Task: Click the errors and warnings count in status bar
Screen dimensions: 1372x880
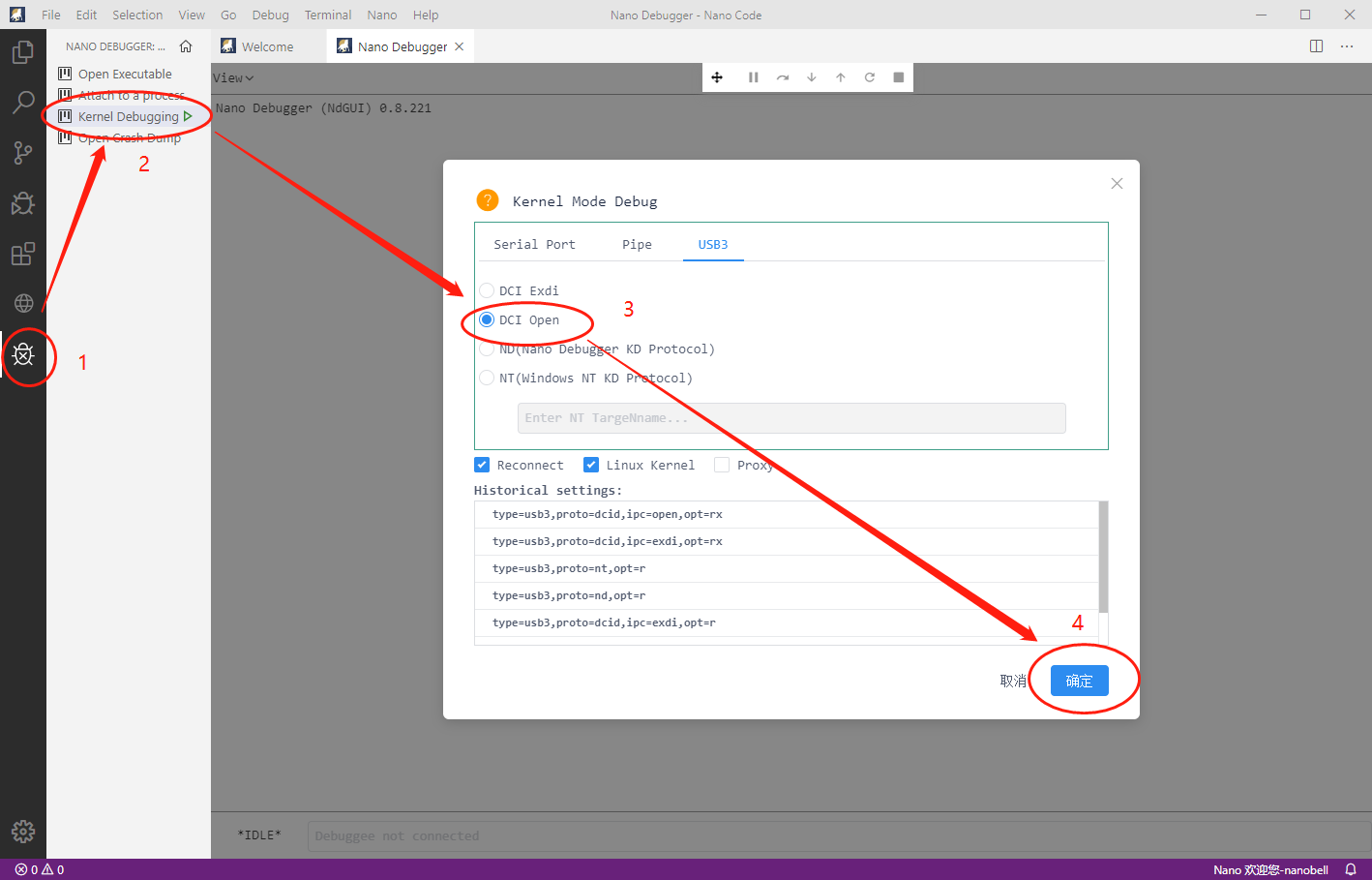Action: coord(40,869)
